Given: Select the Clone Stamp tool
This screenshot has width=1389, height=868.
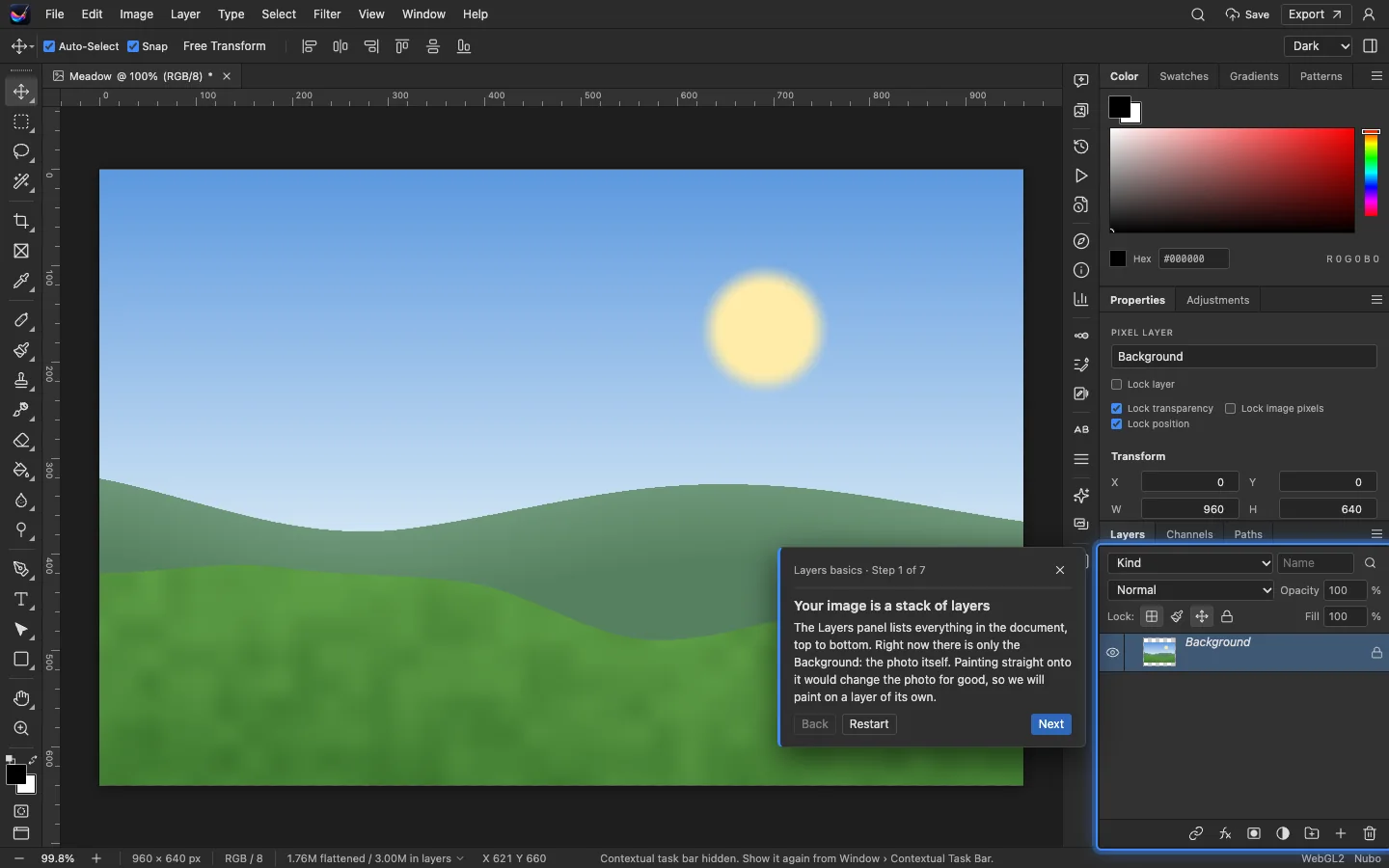Looking at the screenshot, I should [x=21, y=380].
